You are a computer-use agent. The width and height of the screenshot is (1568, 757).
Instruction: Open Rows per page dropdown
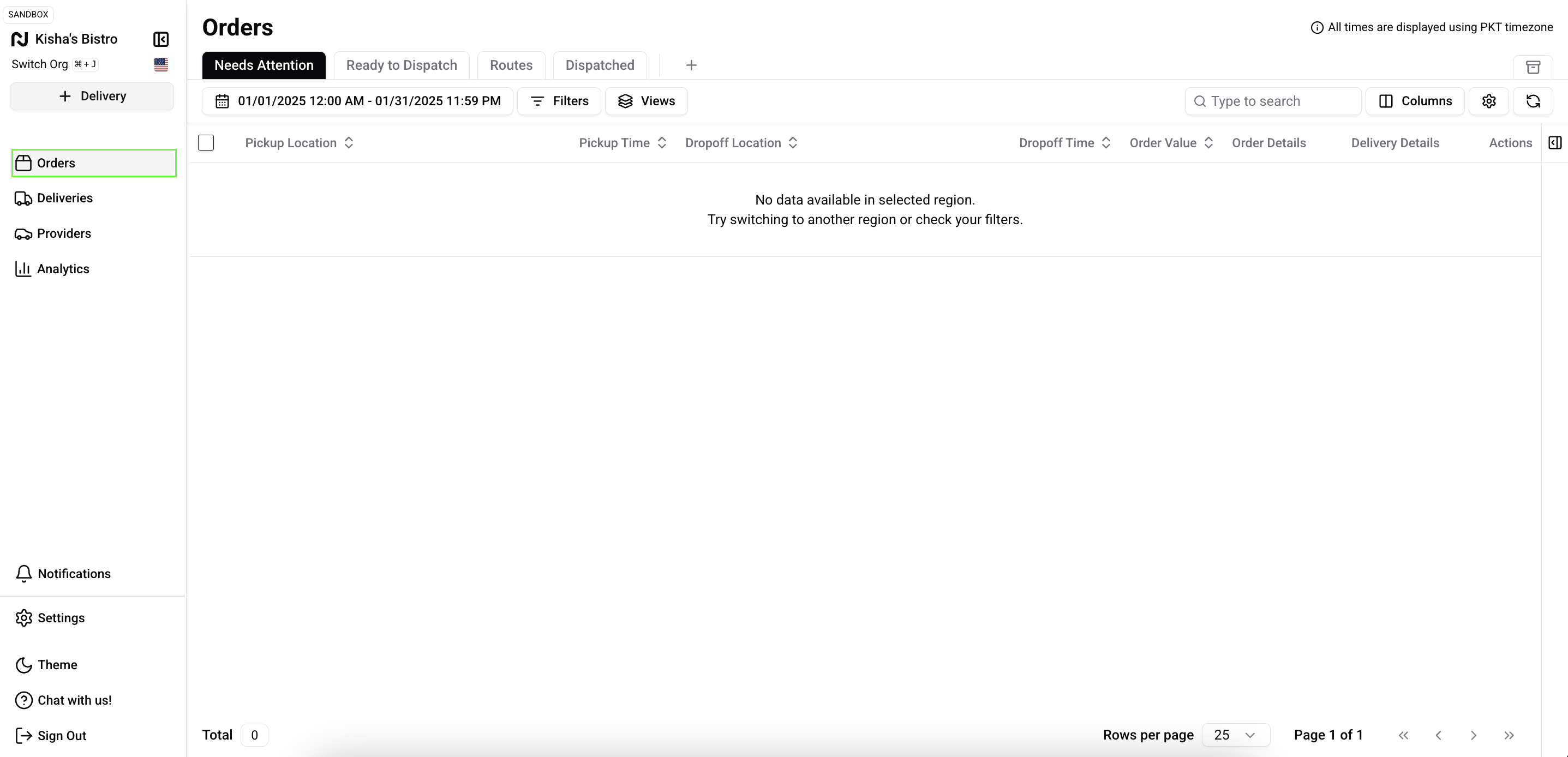[1235, 735]
